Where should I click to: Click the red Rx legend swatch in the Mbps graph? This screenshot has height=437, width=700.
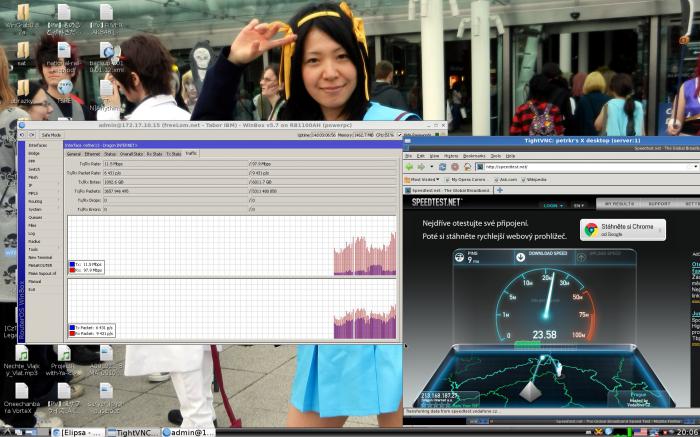point(72,270)
